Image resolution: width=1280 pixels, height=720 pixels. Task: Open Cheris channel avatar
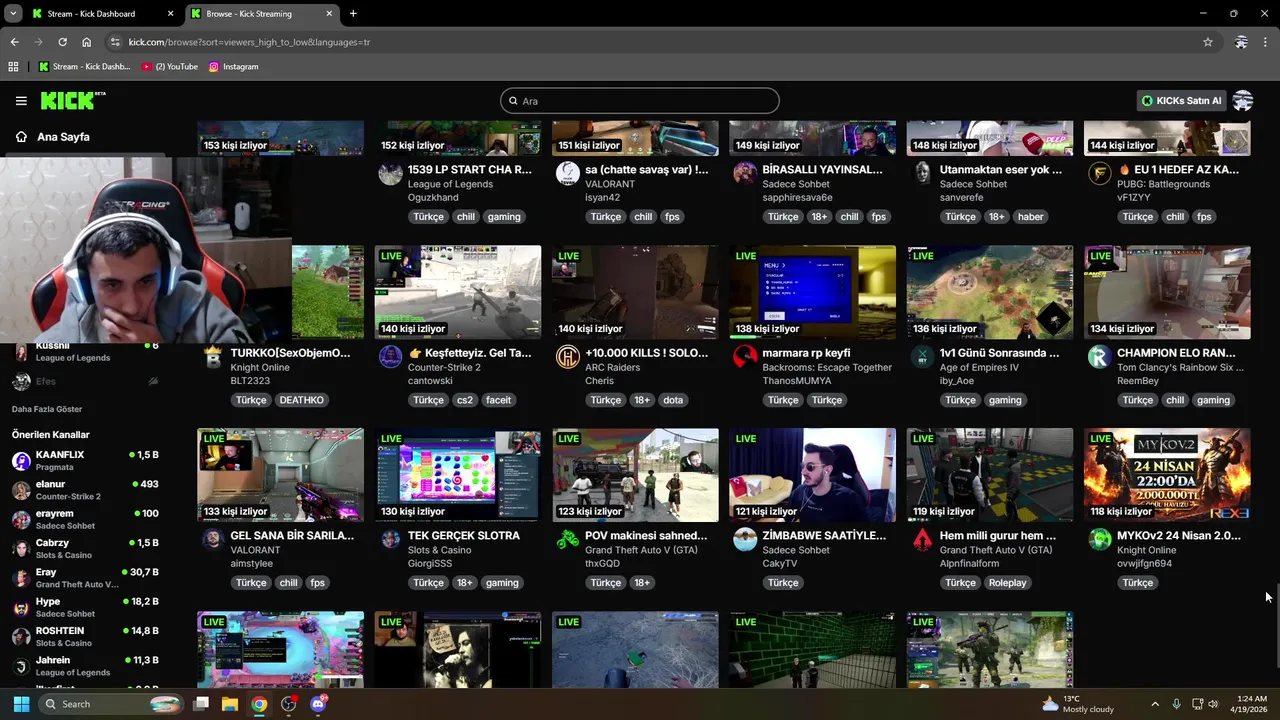tap(567, 356)
